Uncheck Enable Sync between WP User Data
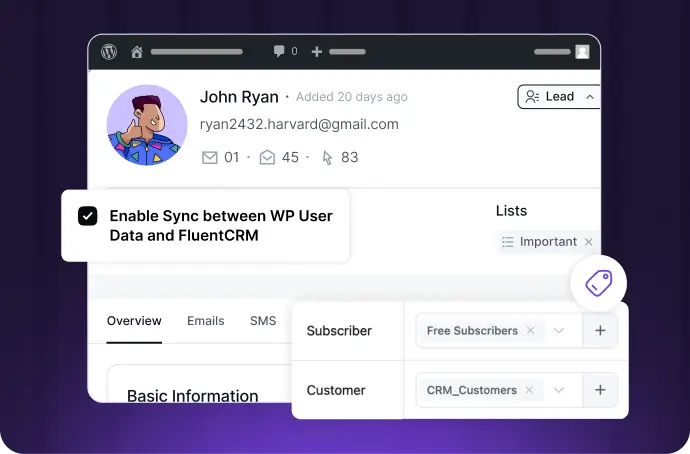690x454 pixels. pos(88,216)
